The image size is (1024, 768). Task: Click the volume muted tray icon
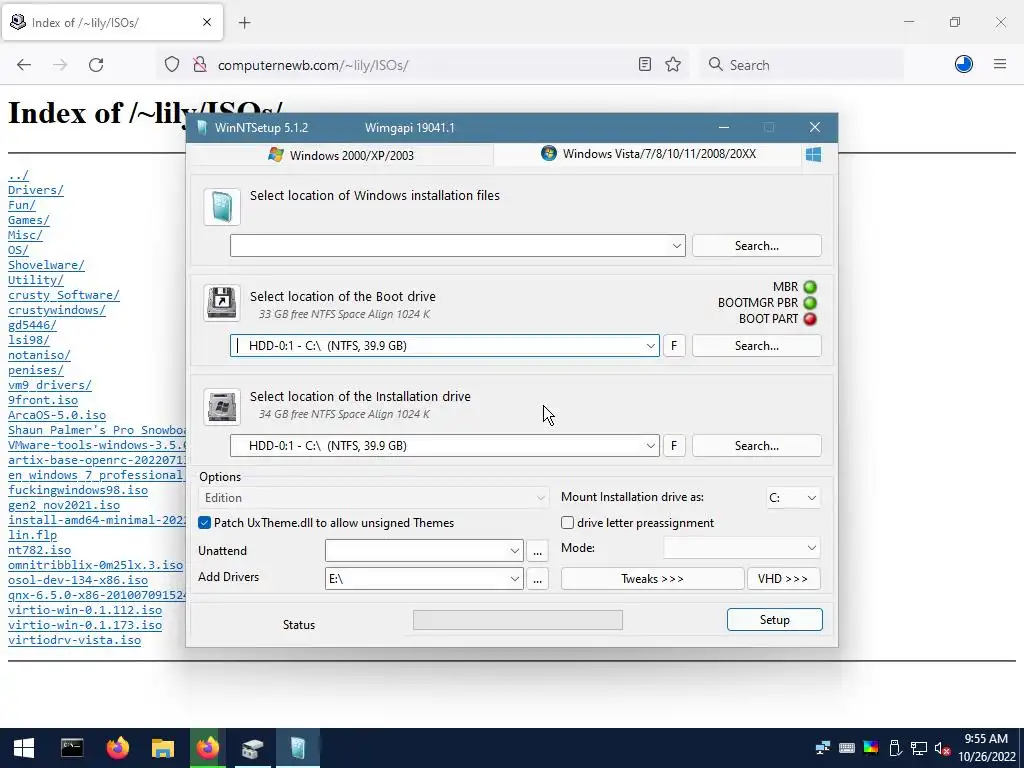pyautogui.click(x=942, y=748)
